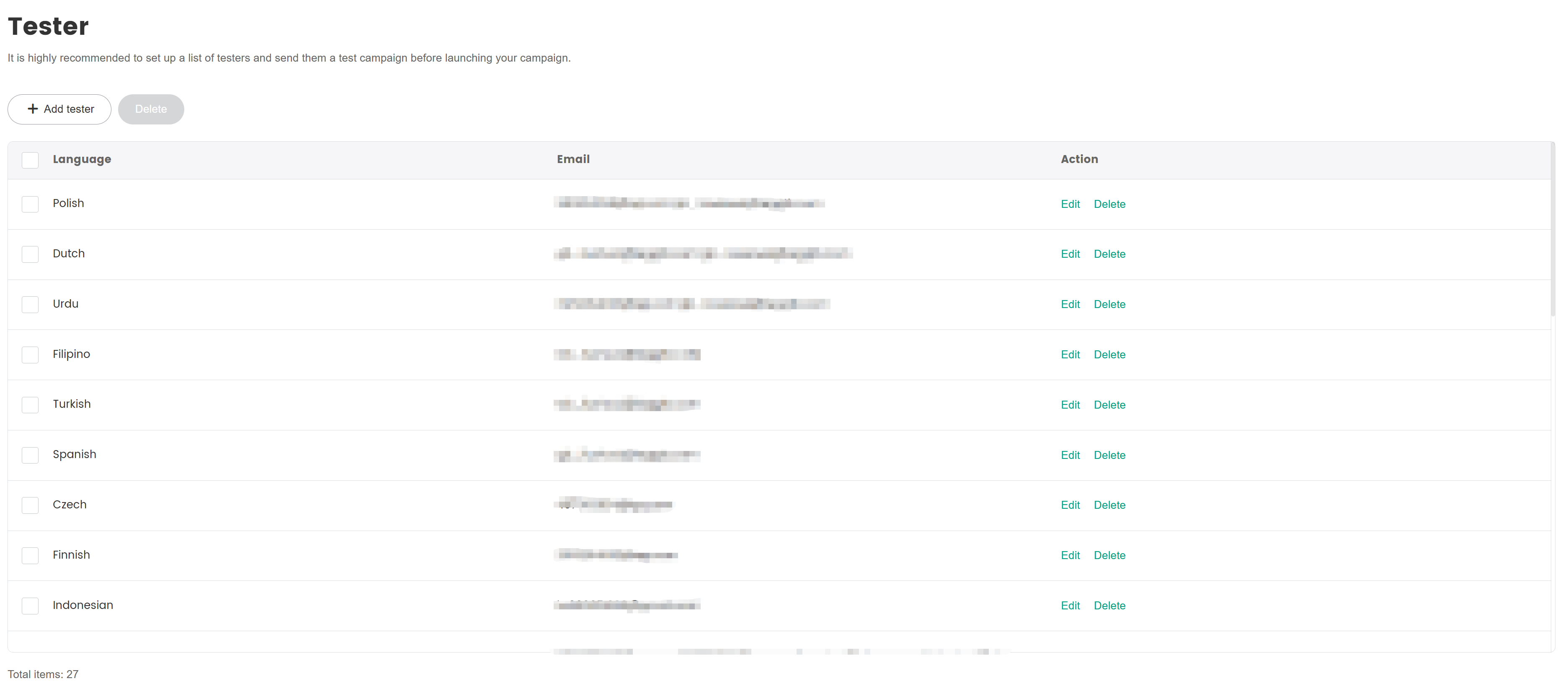Edit the Polish tester
The image size is (1568, 689).
(x=1070, y=204)
